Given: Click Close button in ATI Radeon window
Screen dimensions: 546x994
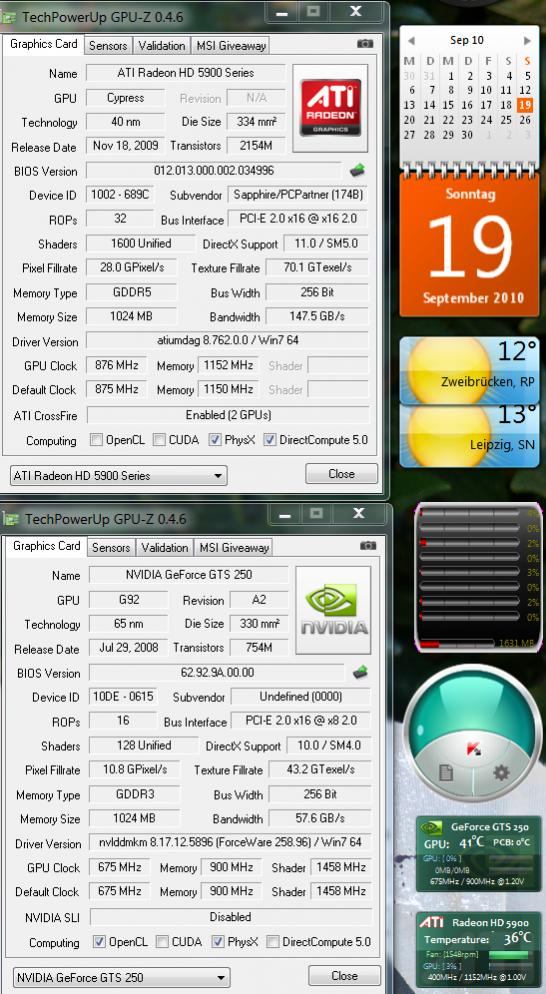Looking at the screenshot, I should pos(341,474).
